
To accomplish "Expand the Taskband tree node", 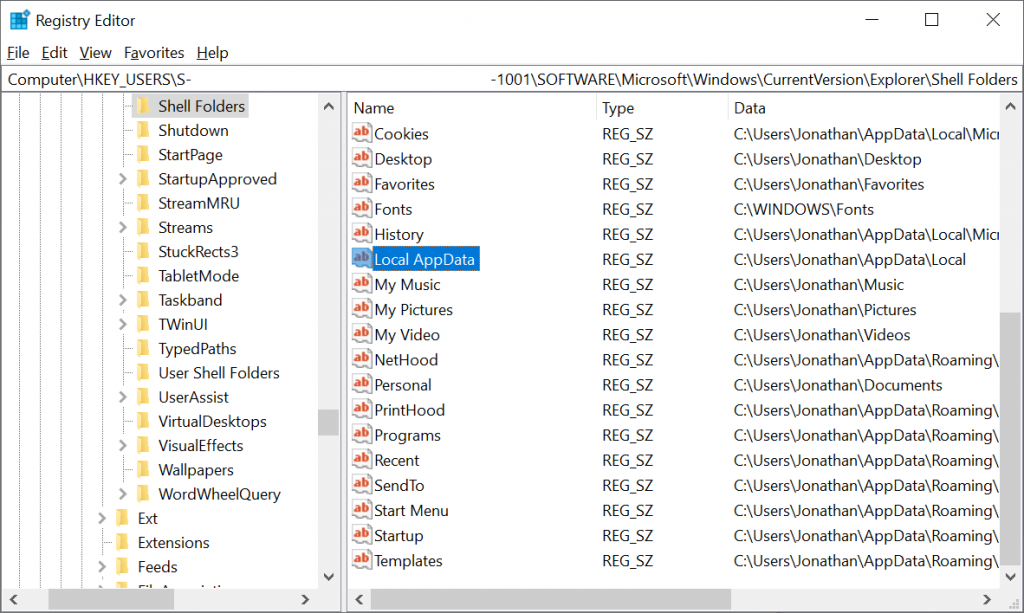I will 122,300.
